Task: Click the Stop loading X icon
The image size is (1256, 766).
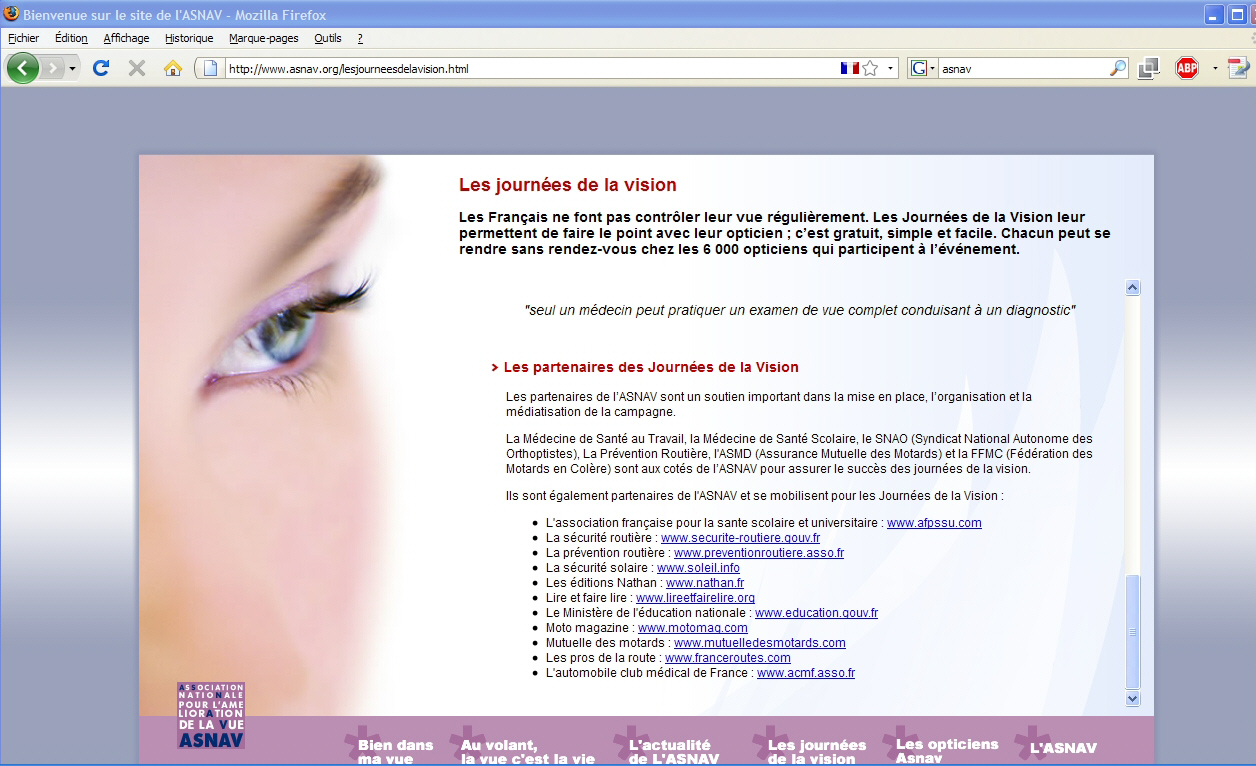Action: tap(137, 68)
